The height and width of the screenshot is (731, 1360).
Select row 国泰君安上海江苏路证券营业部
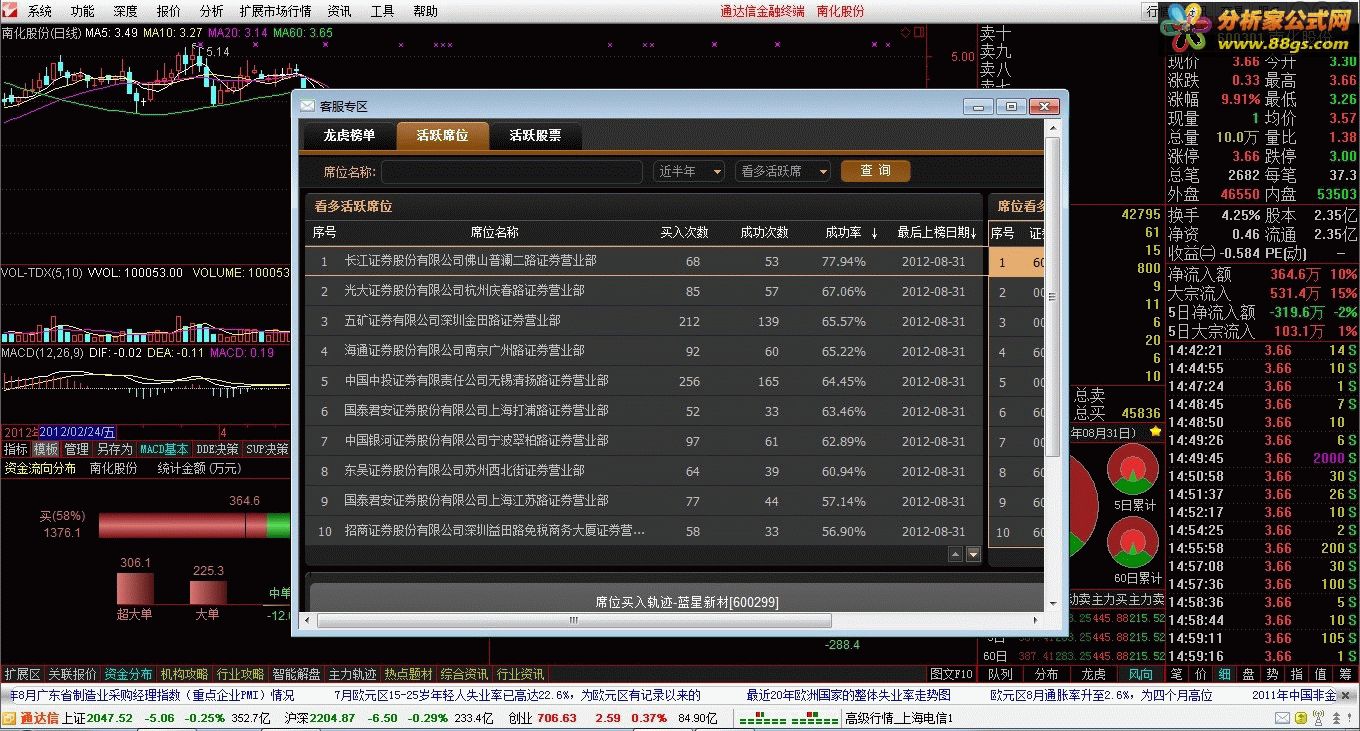(x=644, y=501)
